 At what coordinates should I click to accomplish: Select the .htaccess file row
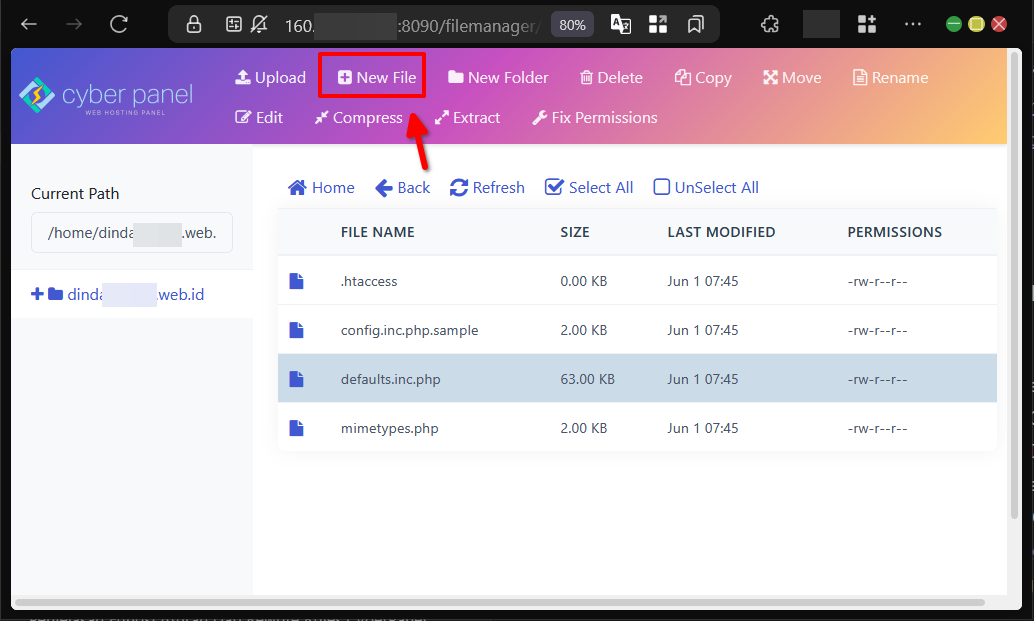coord(369,281)
